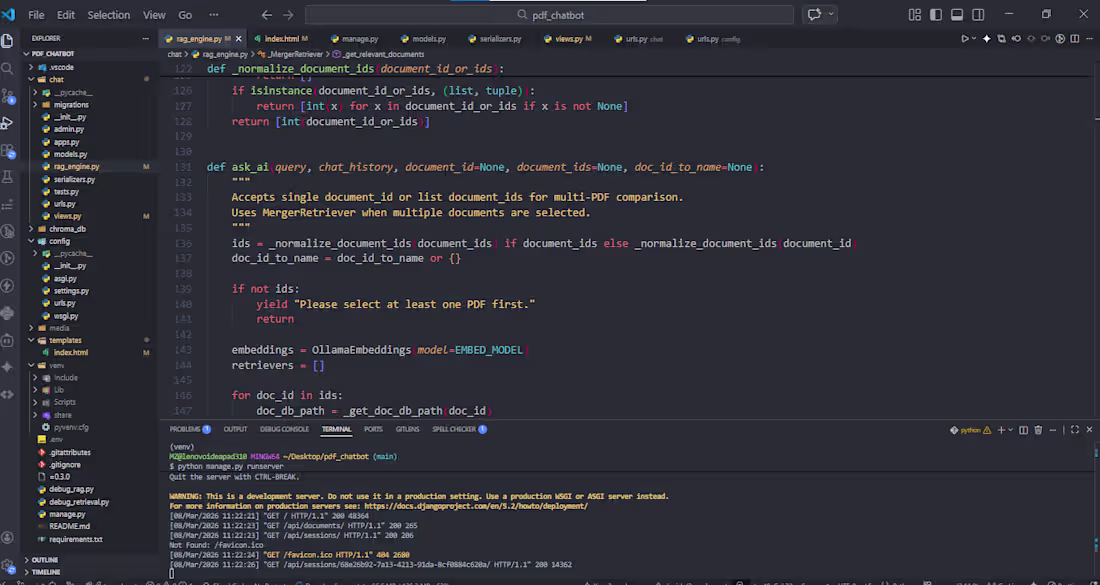This screenshot has height=585, width=1100.
Task: Open the Selection menu
Action: (109, 15)
